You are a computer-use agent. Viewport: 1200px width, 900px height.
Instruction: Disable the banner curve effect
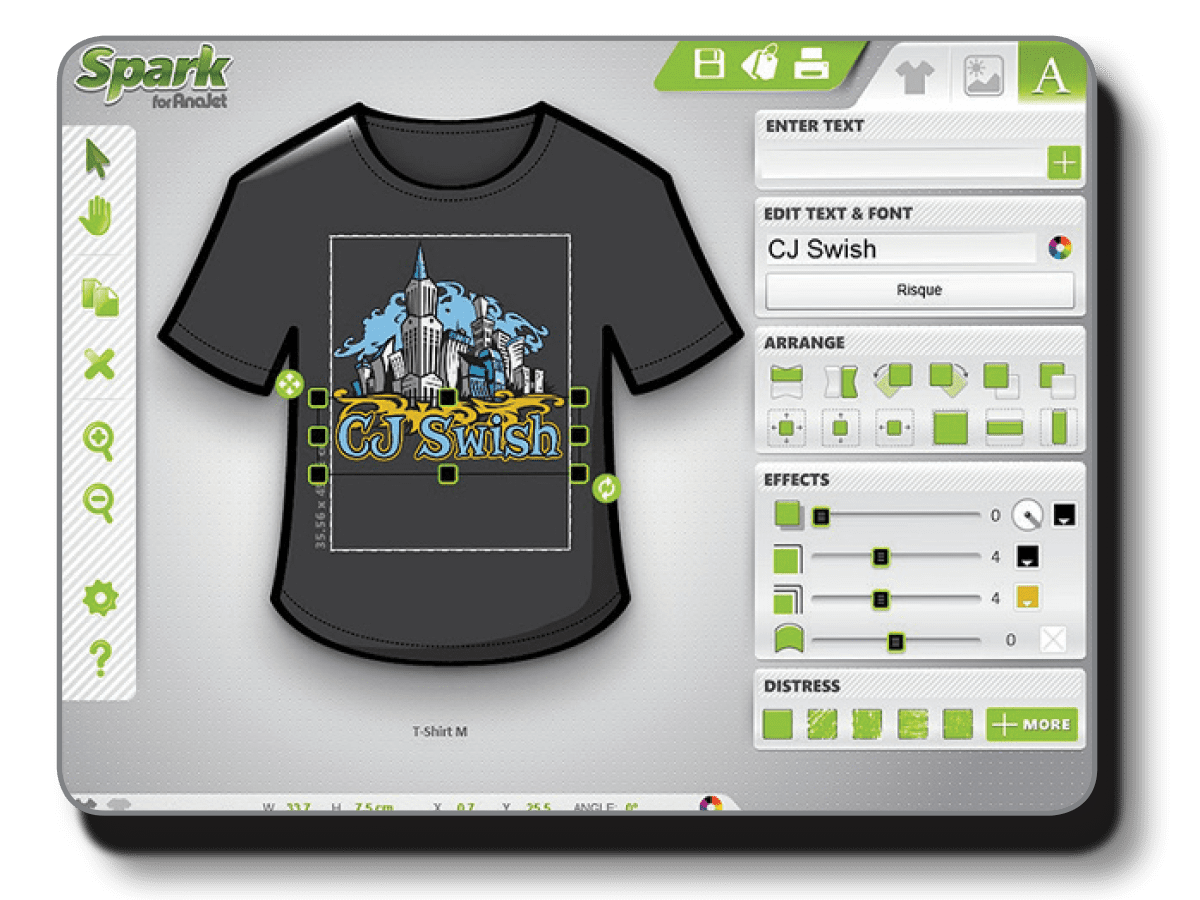1053,639
